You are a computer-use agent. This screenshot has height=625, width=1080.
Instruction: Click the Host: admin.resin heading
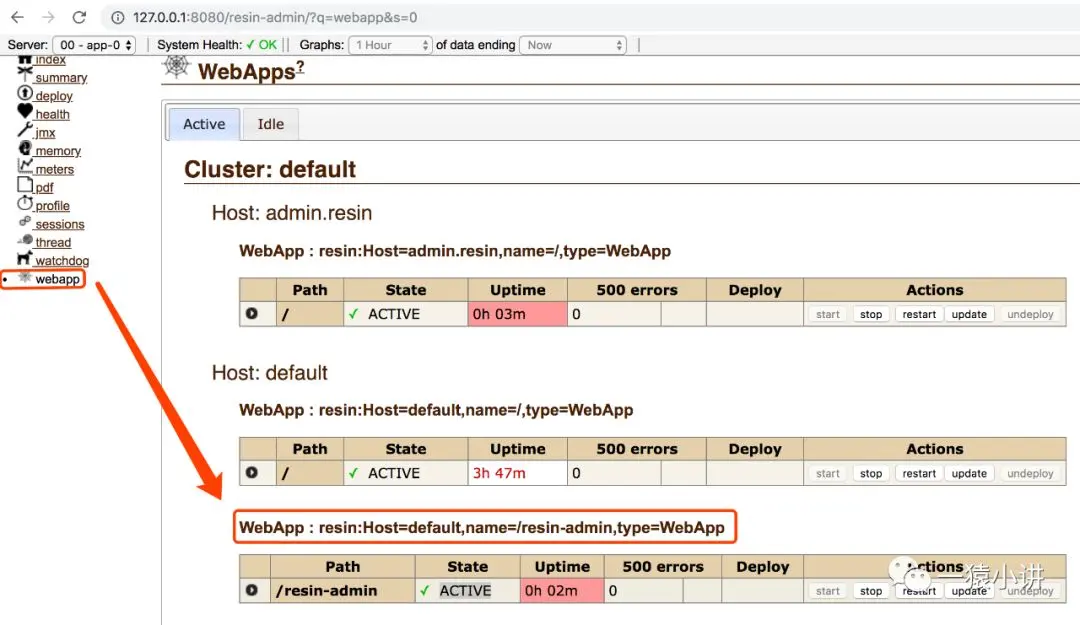[x=292, y=213]
